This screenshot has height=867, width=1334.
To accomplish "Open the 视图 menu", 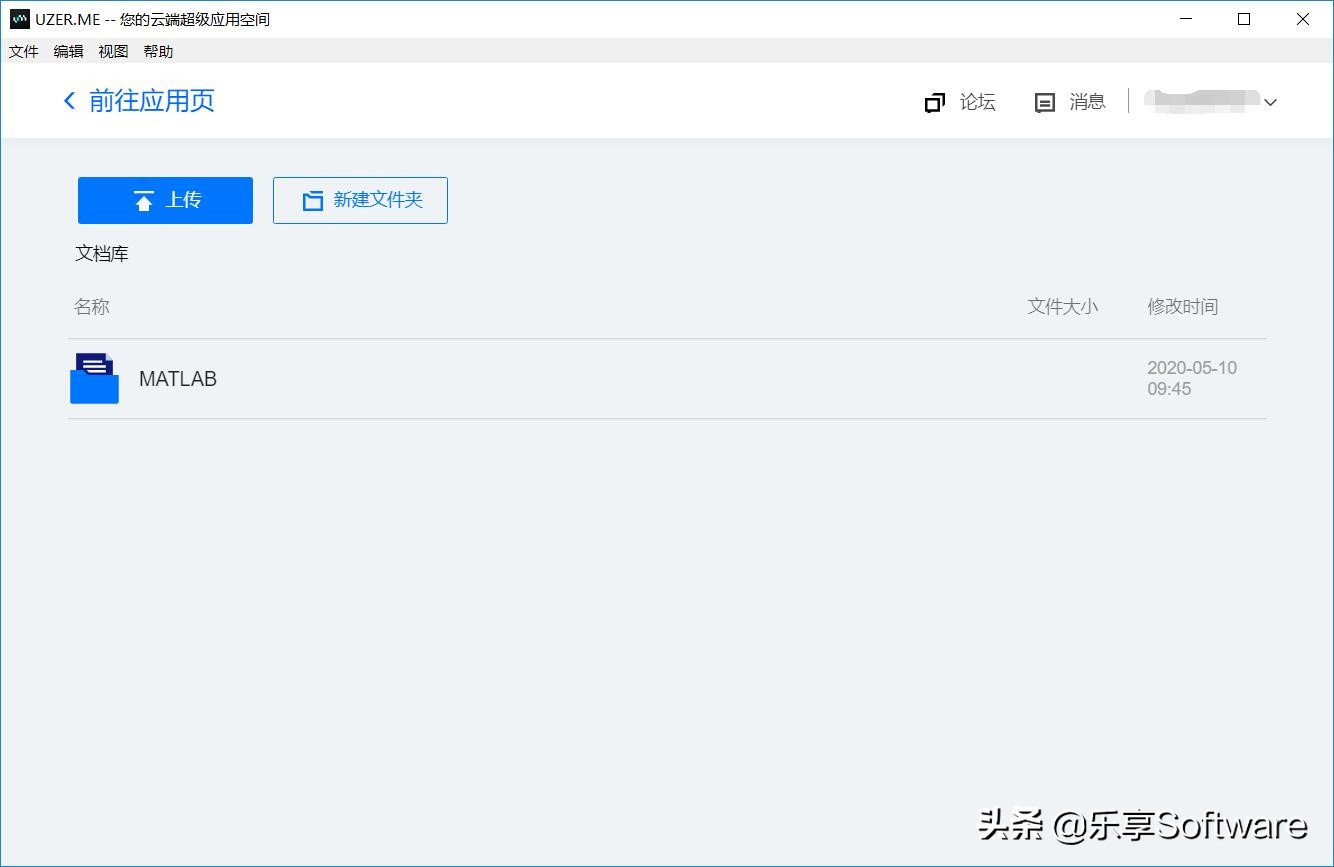I will (113, 51).
